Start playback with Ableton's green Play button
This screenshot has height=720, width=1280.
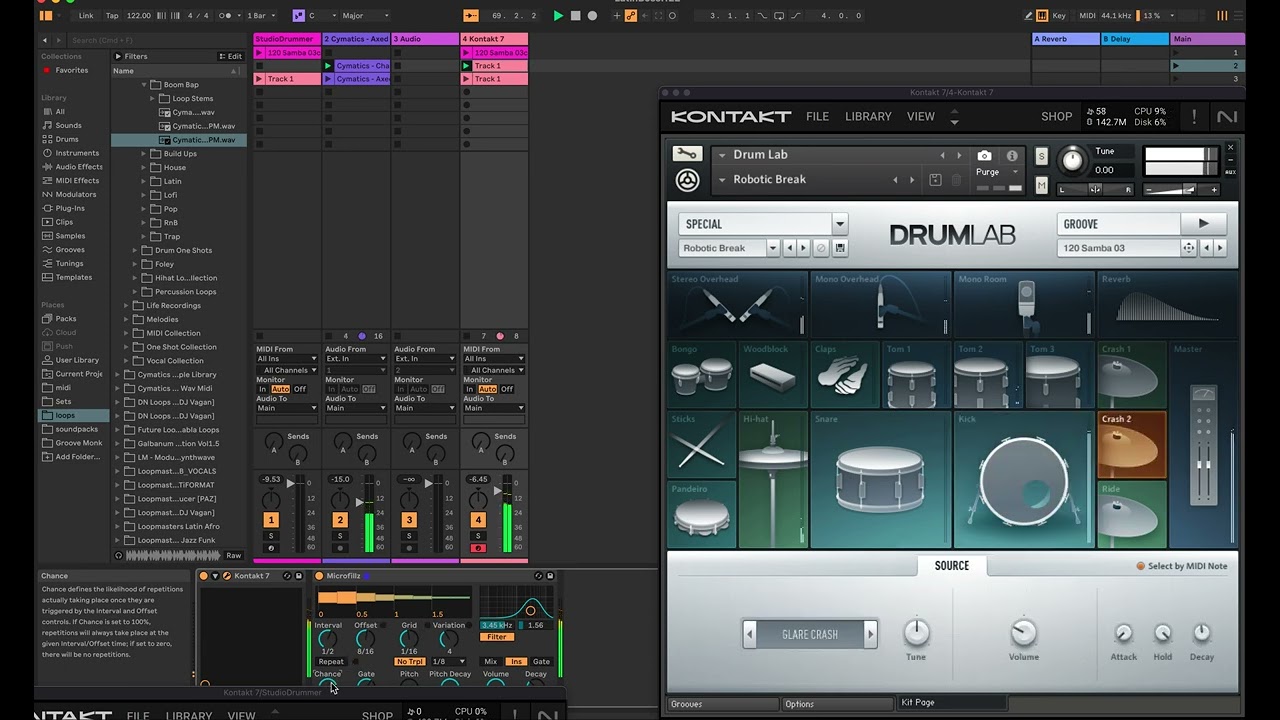pos(558,16)
